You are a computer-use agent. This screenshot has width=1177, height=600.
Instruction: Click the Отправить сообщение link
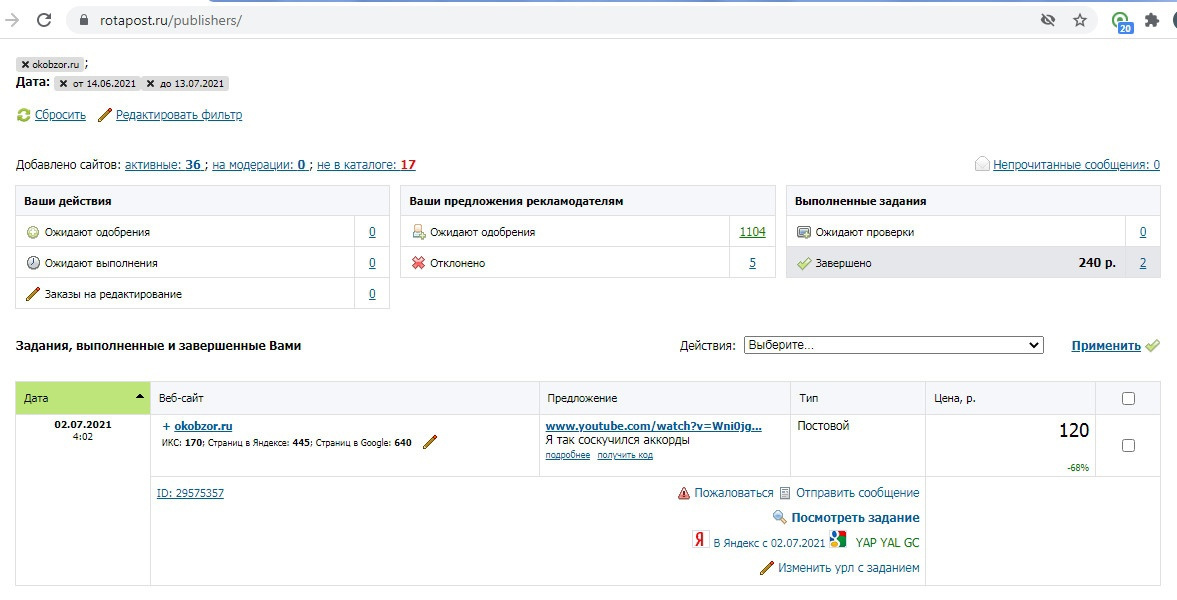click(857, 493)
